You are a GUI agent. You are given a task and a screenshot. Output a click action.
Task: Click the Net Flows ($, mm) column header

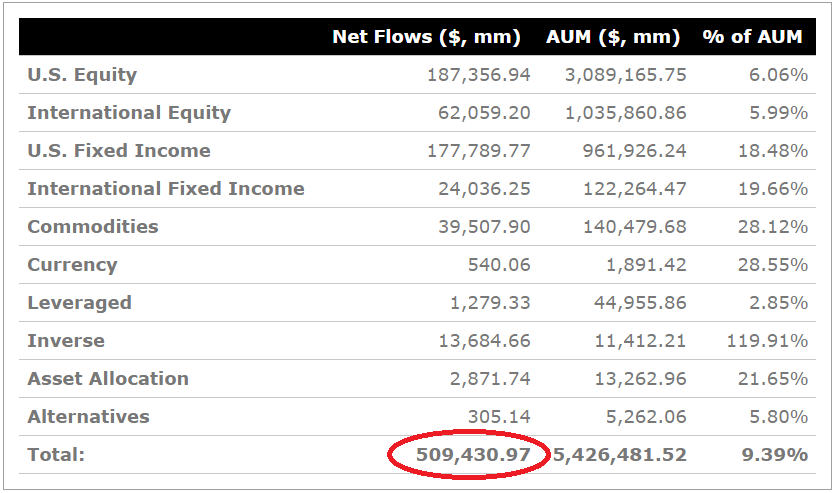pos(426,37)
